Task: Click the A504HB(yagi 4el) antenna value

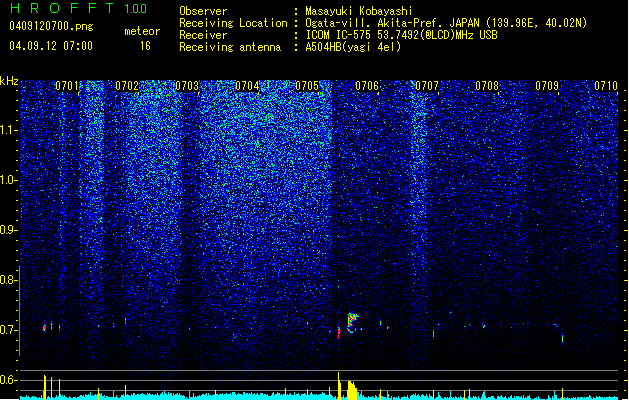Action: (353, 47)
